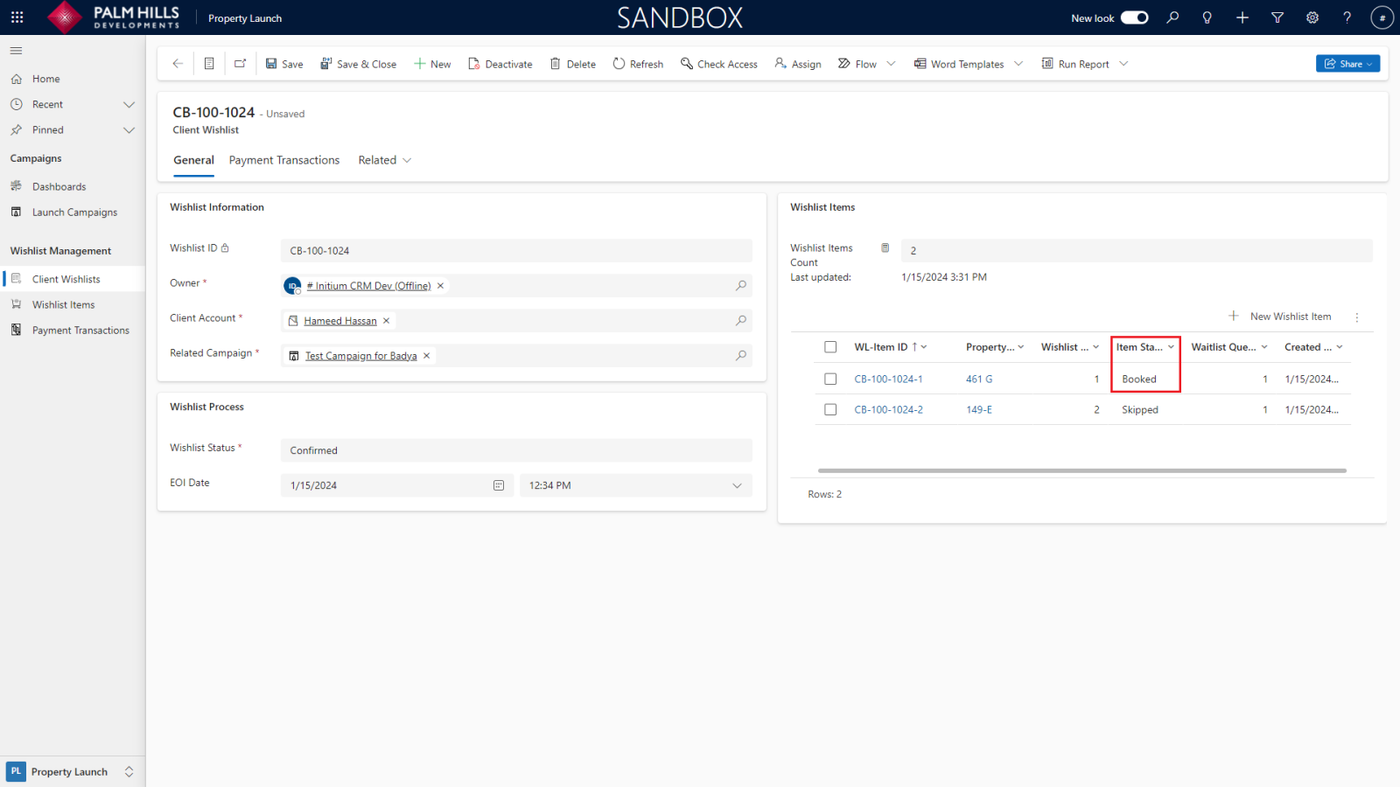The width and height of the screenshot is (1400, 787).
Task: Click the Delete trash icon
Action: coord(555,64)
